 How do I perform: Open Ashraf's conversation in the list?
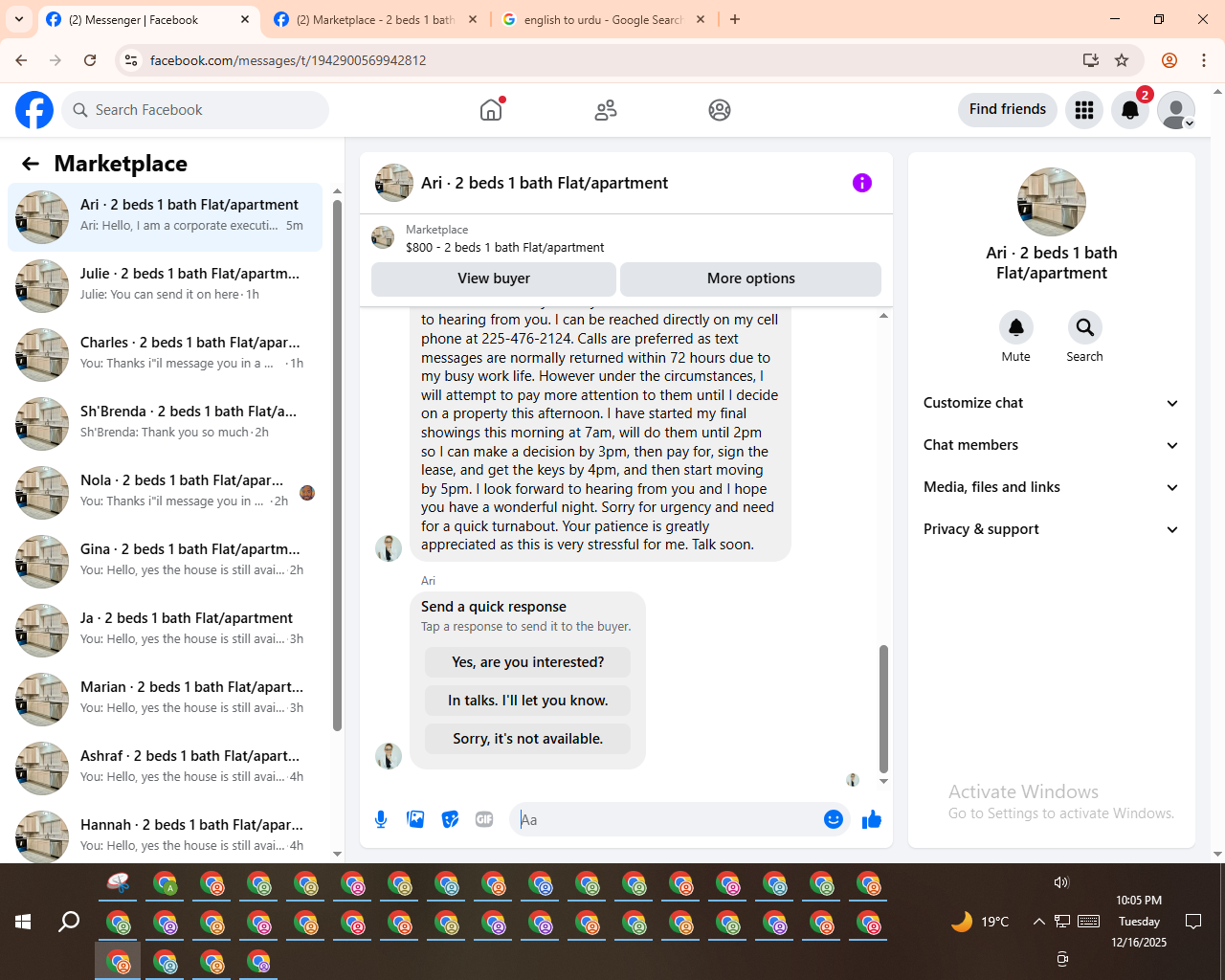166,768
